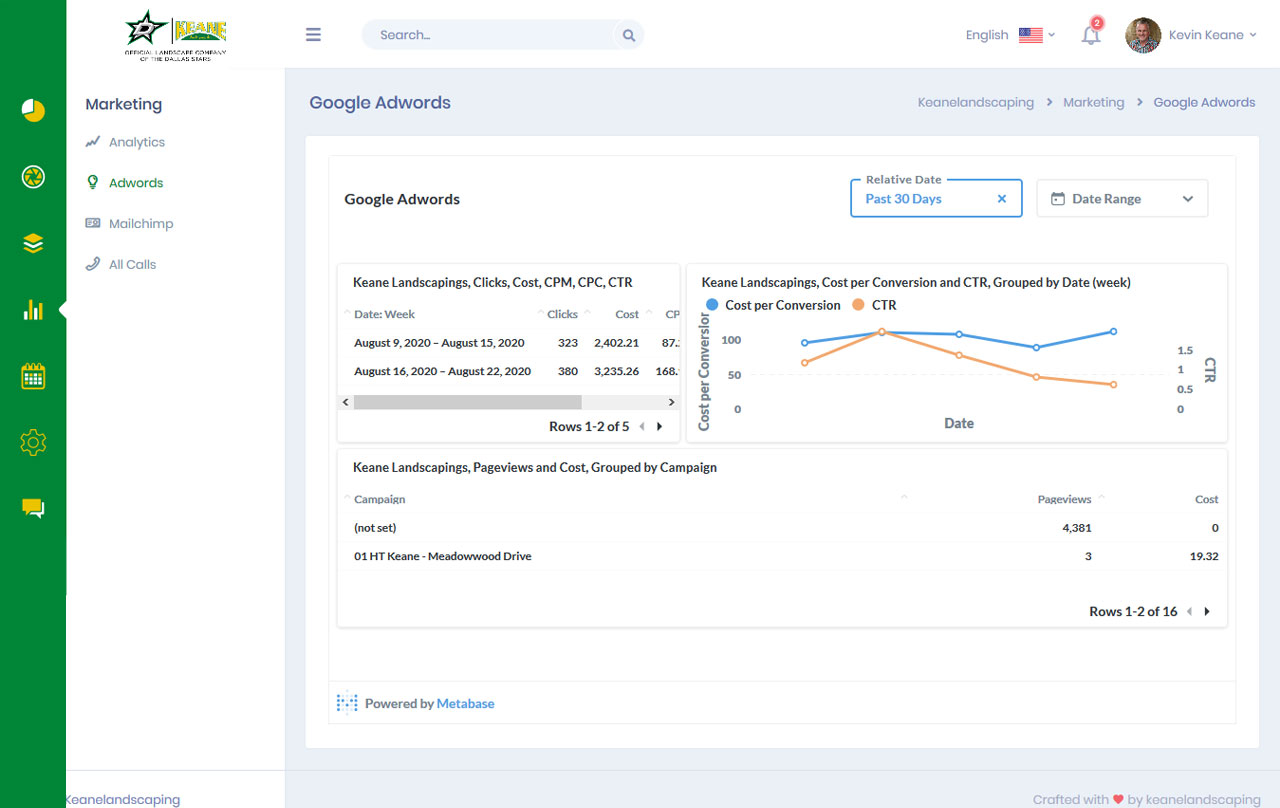Click the August 9, 2020 – August 15, 2020 row
The width and height of the screenshot is (1280, 808).
click(x=508, y=343)
